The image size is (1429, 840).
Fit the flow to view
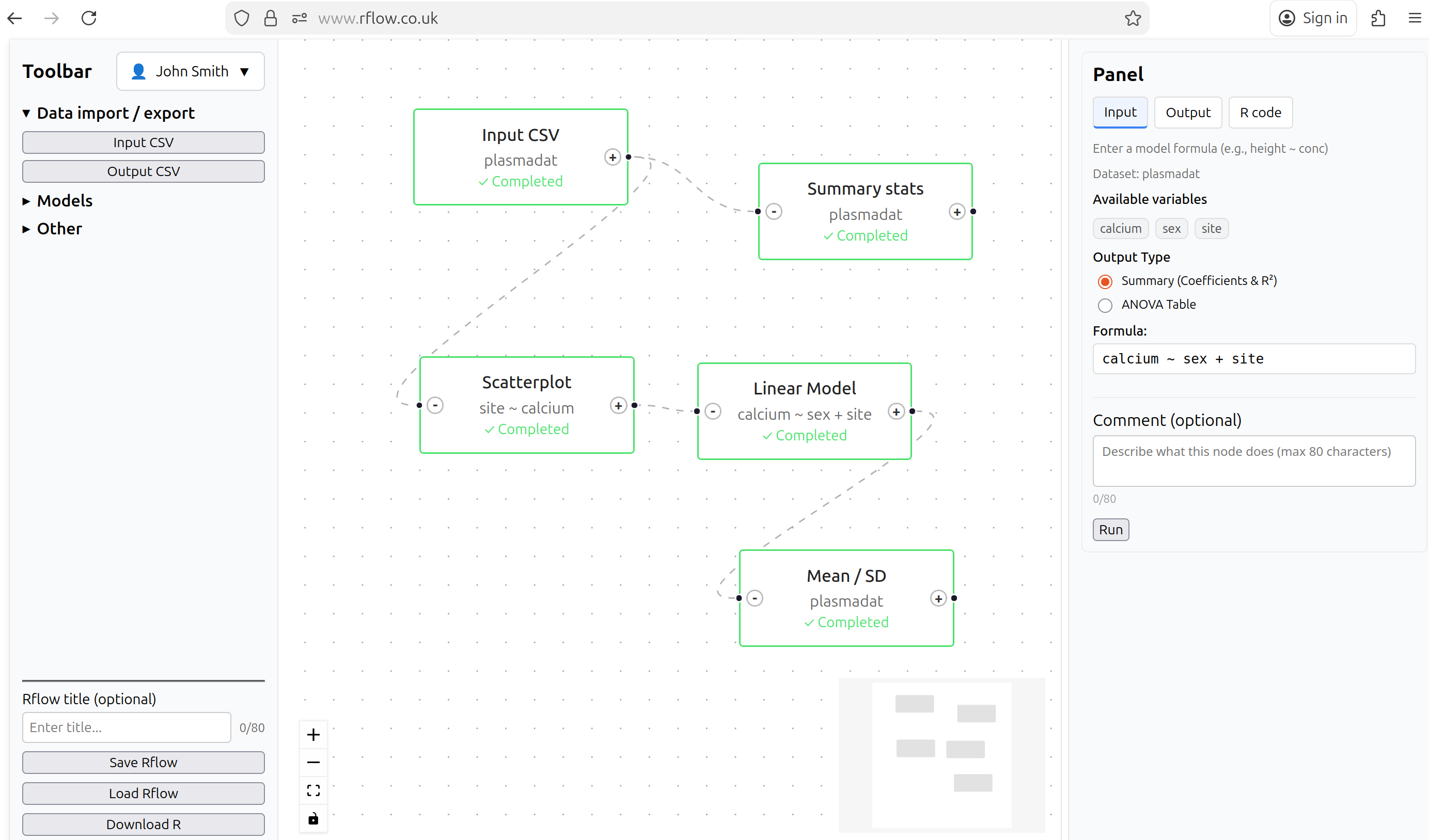click(x=313, y=790)
